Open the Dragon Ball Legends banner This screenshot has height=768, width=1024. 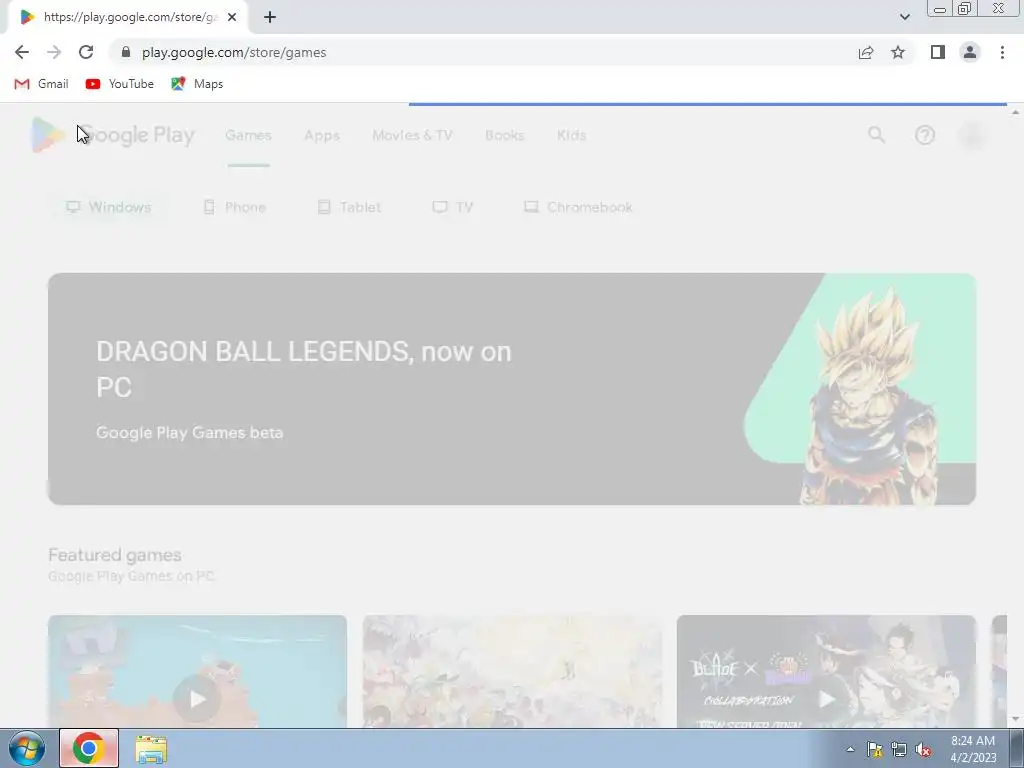pos(512,389)
